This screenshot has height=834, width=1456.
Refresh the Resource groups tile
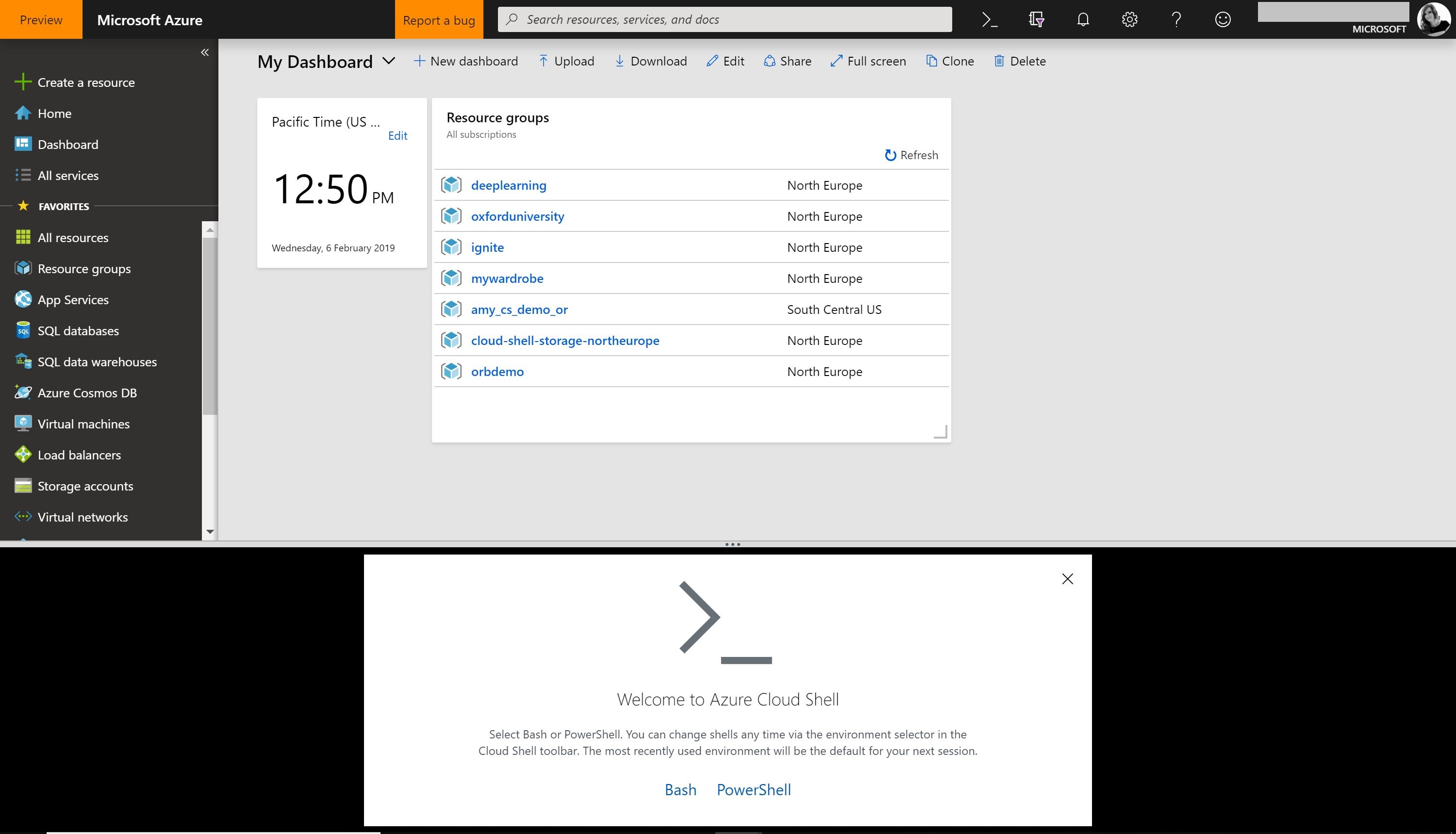911,155
